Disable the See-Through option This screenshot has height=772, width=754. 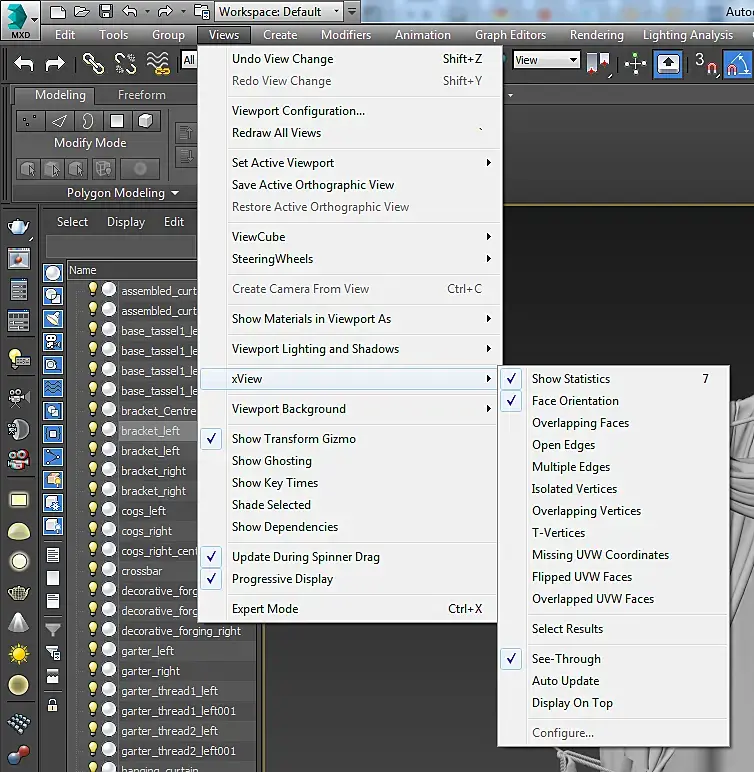click(x=566, y=659)
